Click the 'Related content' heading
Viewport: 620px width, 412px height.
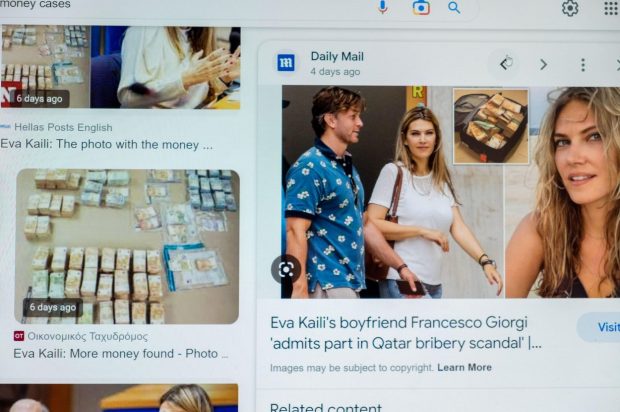pos(325,407)
